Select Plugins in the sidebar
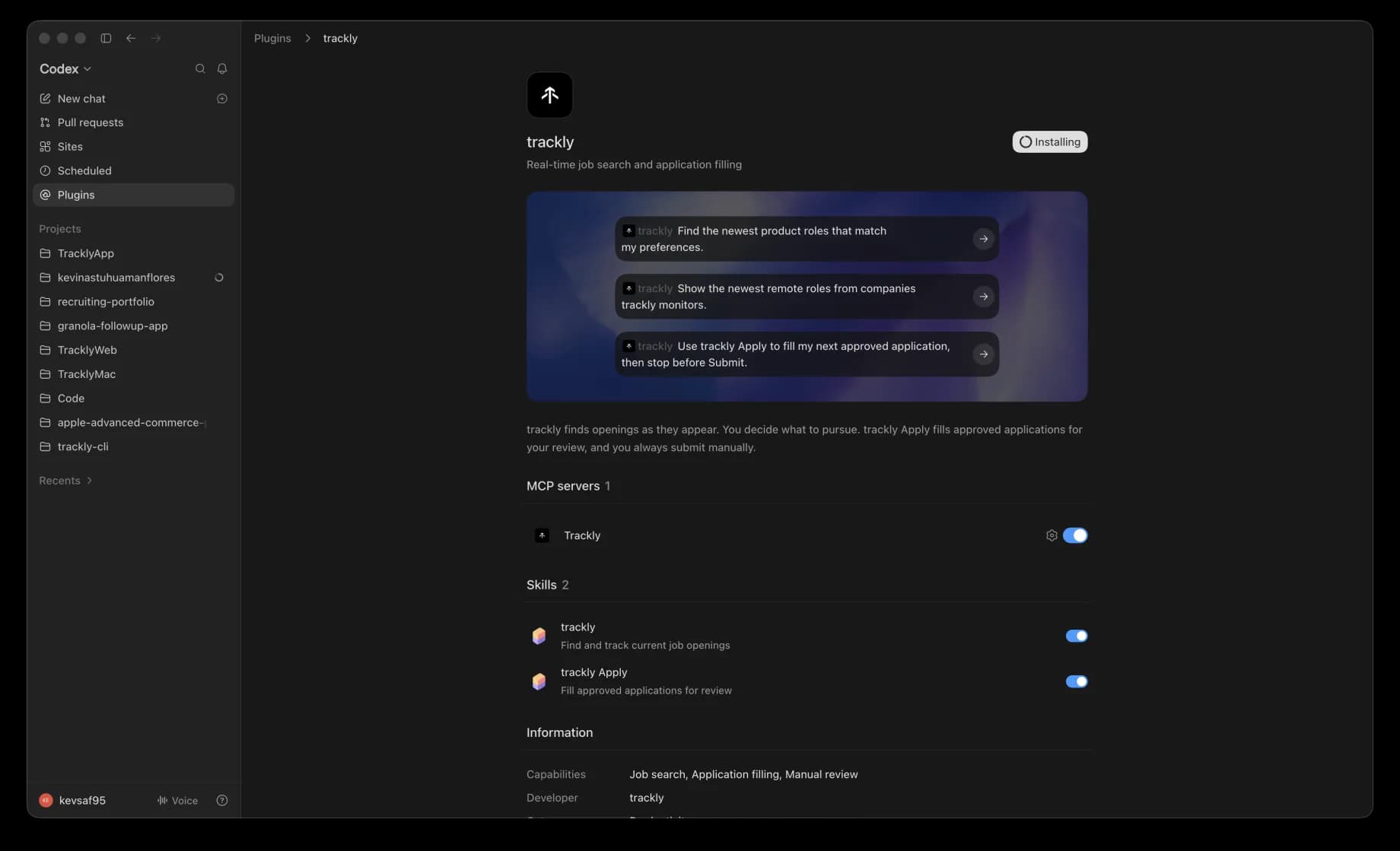 (x=134, y=195)
